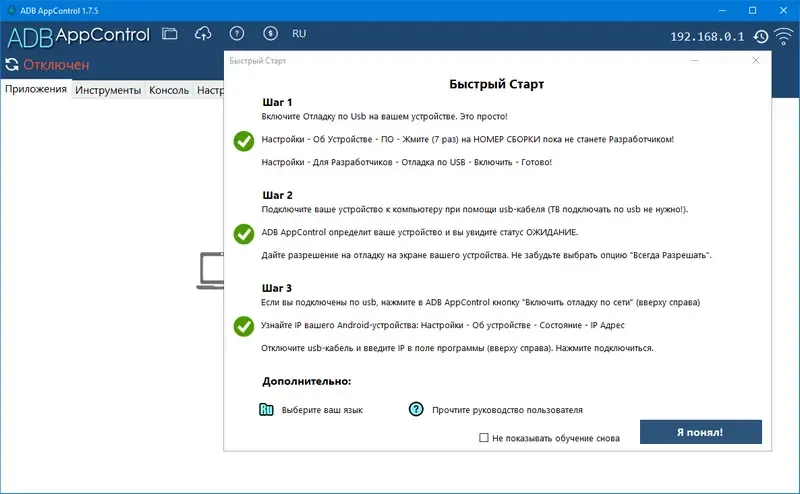Image resolution: width=800 pixels, height=494 pixels.
Task: Click line starting Отключите usb-кабель
Action: coord(457,348)
